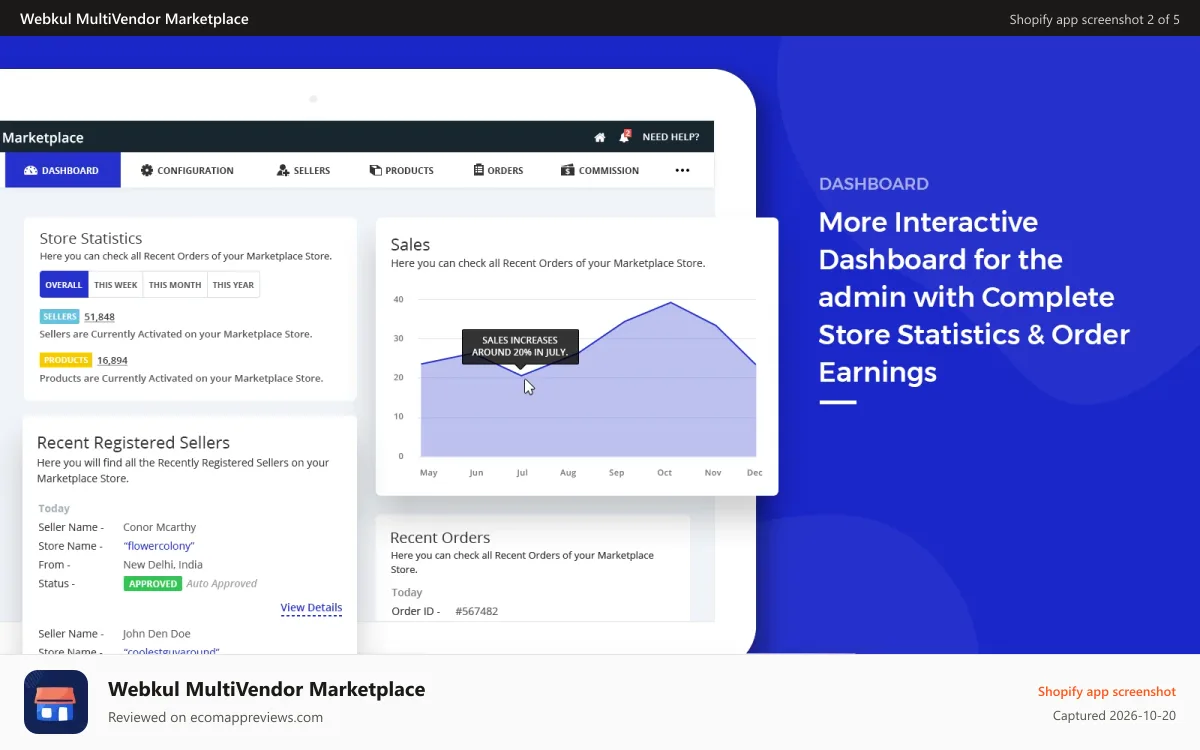
Task: Click the Configuration gear icon
Action: coord(147,170)
